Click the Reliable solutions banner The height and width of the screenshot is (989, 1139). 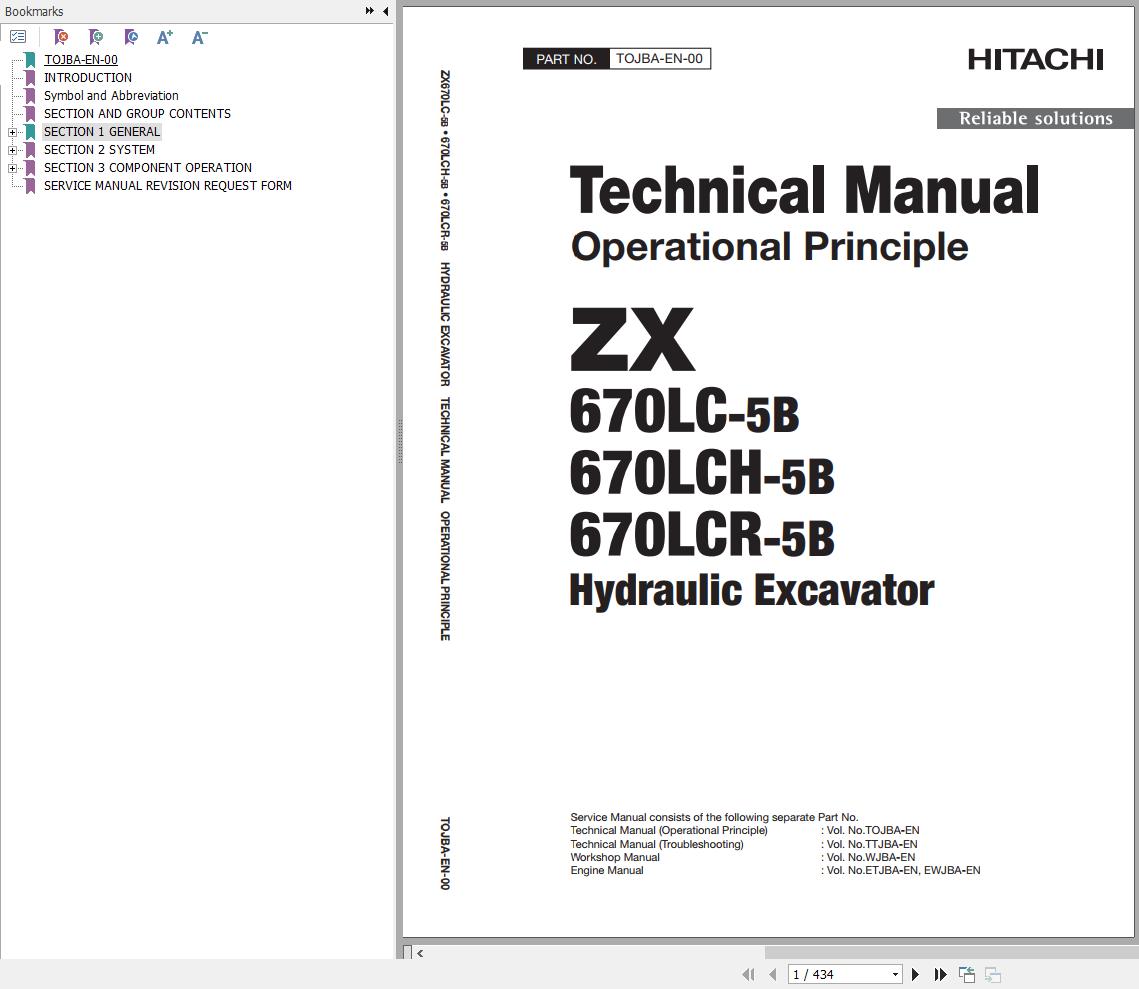(1035, 118)
